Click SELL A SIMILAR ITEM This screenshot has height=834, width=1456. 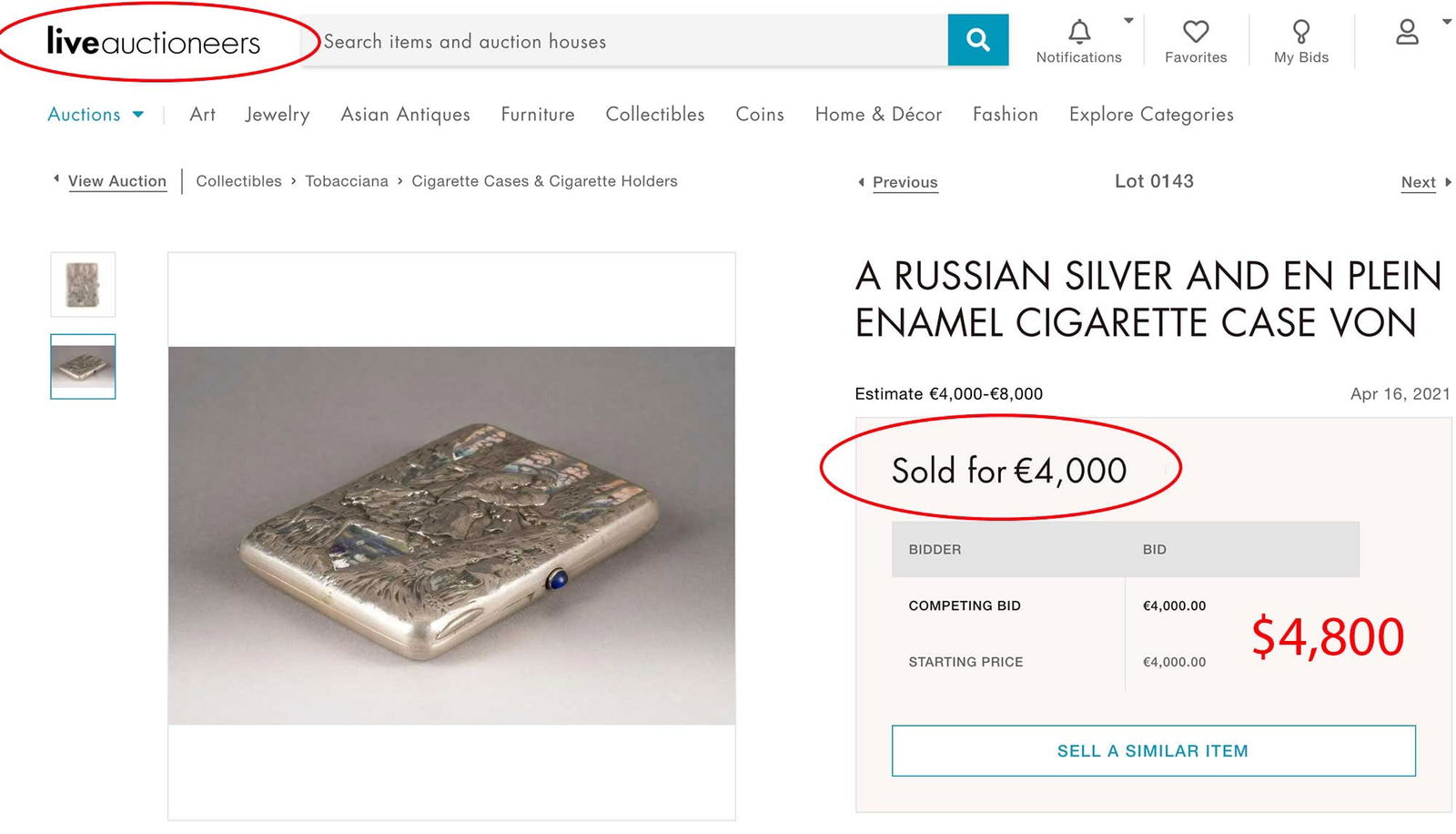[x=1152, y=750]
